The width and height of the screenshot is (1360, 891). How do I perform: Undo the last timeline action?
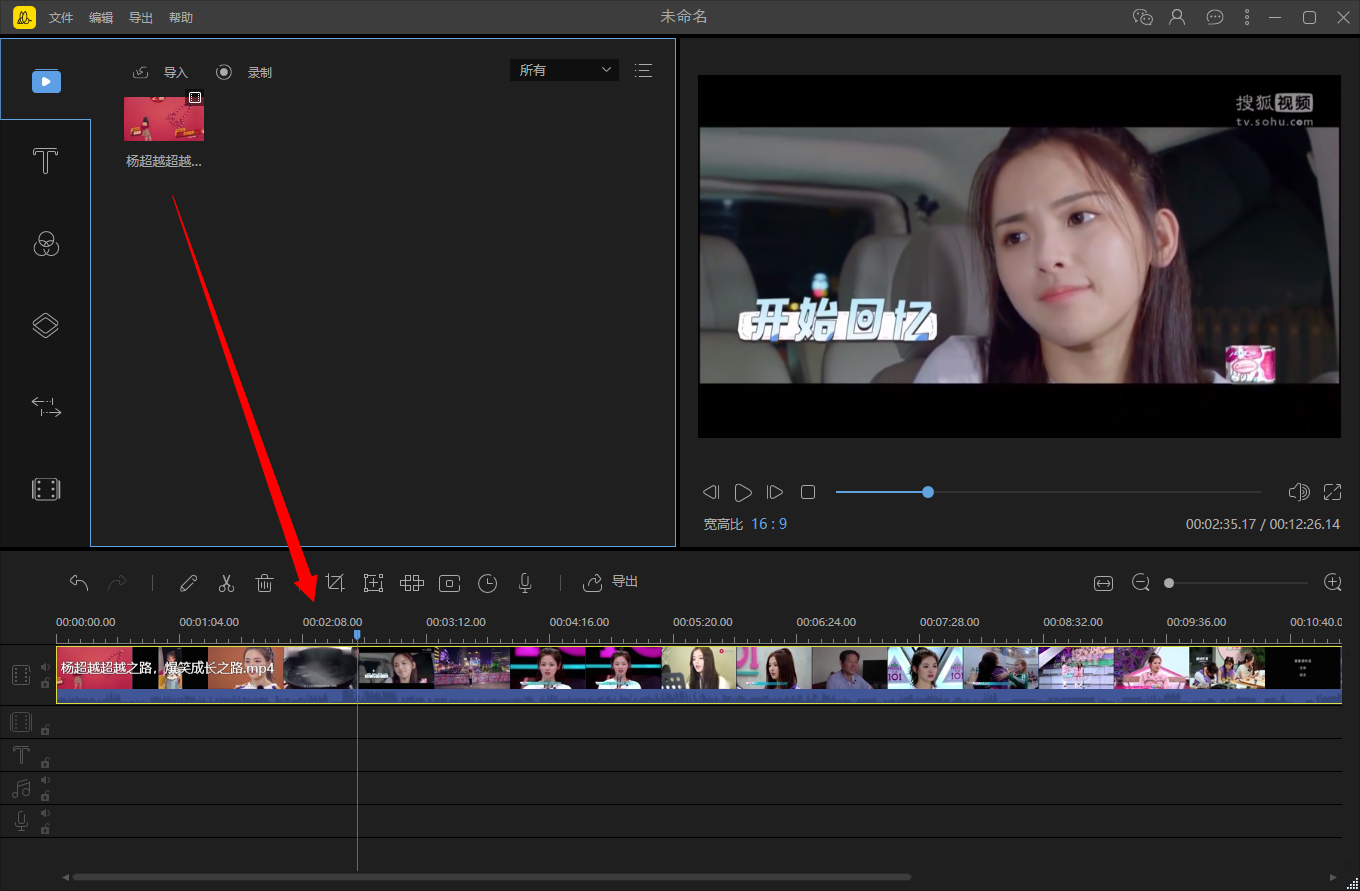(x=79, y=582)
